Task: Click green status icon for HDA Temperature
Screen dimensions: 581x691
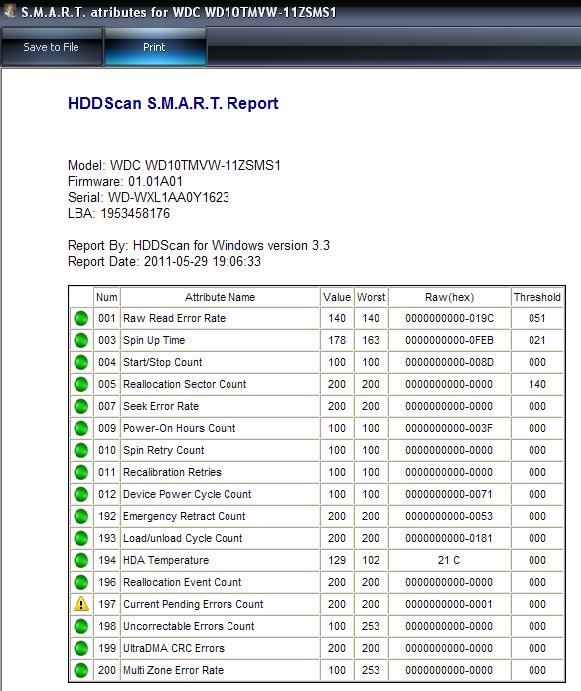Action: 81,560
